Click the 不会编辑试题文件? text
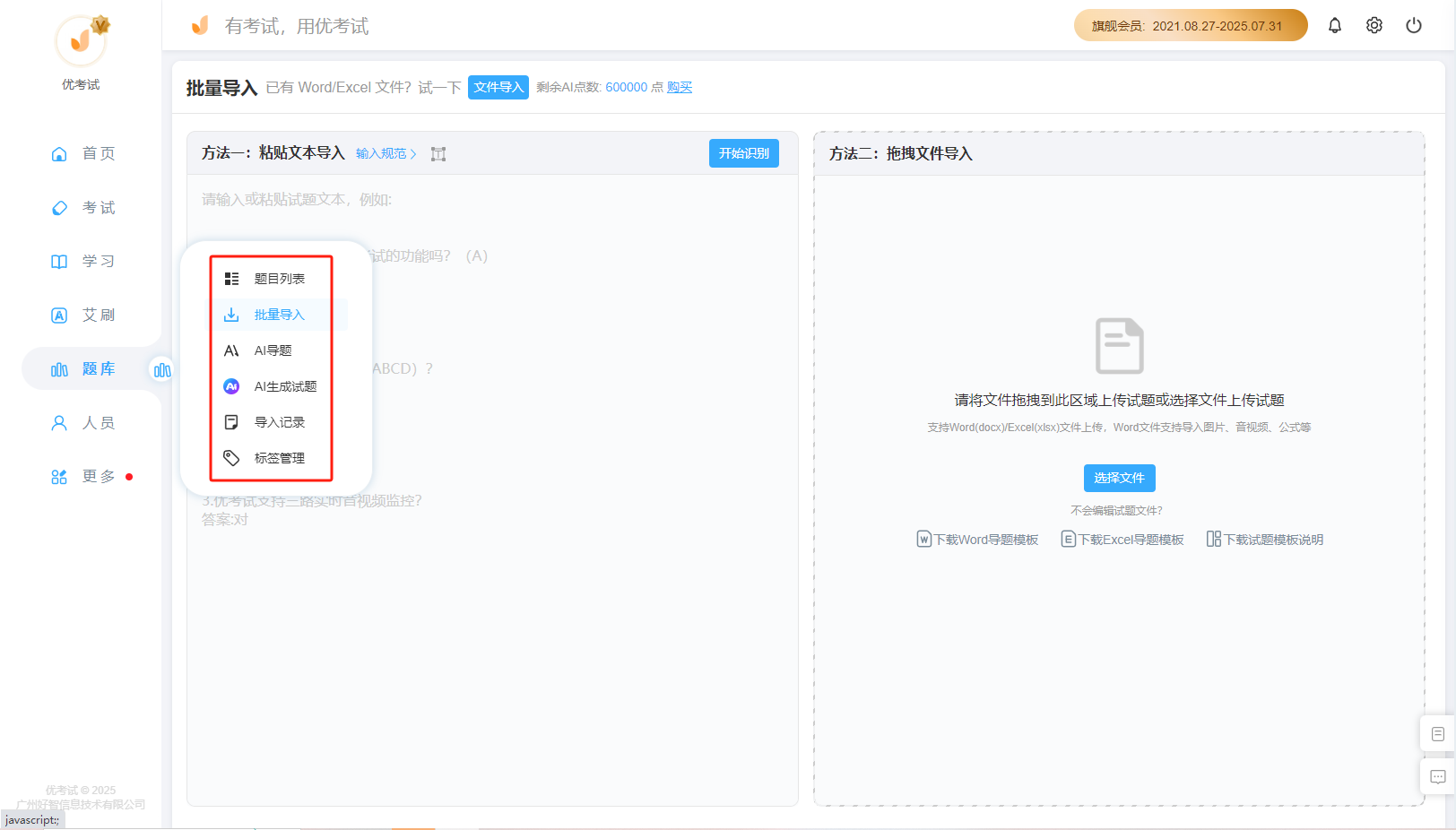The height and width of the screenshot is (830, 1456). (x=1116, y=511)
